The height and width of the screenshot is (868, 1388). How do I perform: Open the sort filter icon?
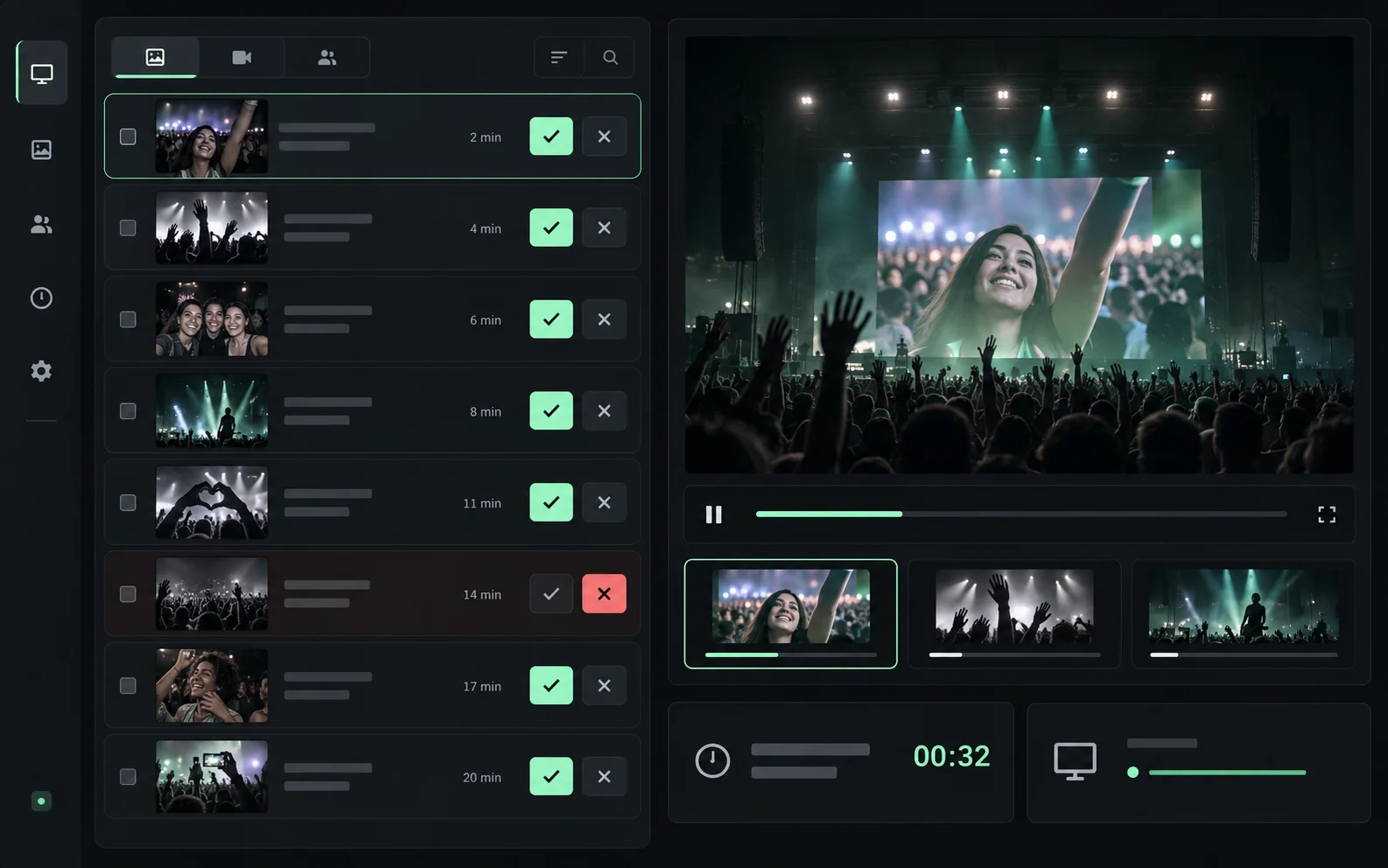(x=558, y=58)
